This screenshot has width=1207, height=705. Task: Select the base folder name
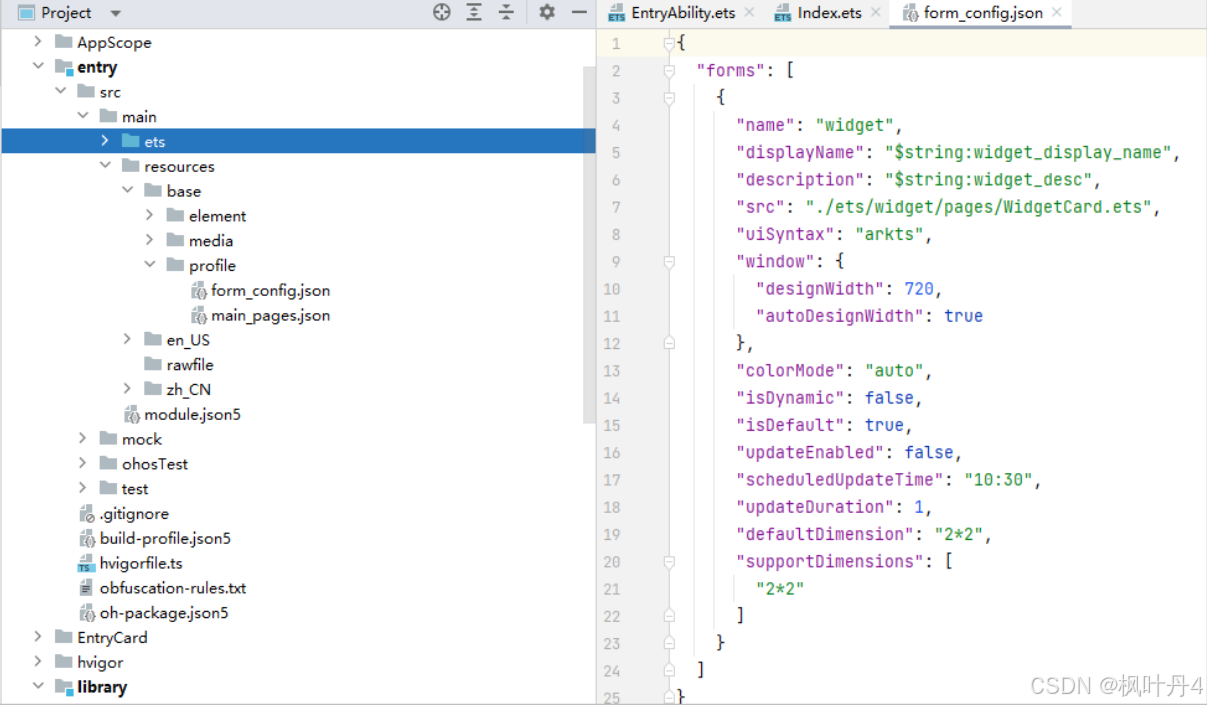184,192
